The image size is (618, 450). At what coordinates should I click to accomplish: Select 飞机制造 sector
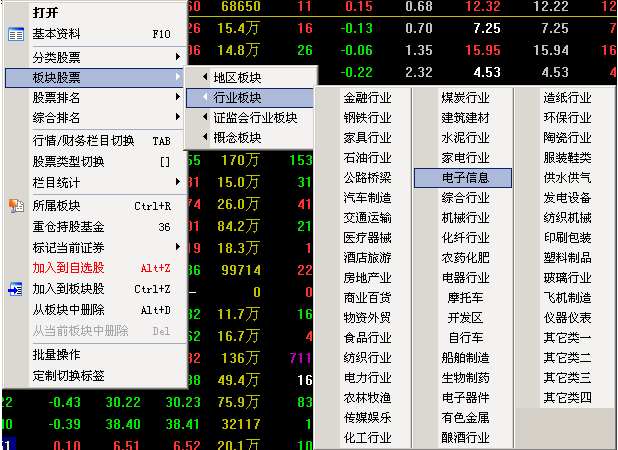pos(568,298)
